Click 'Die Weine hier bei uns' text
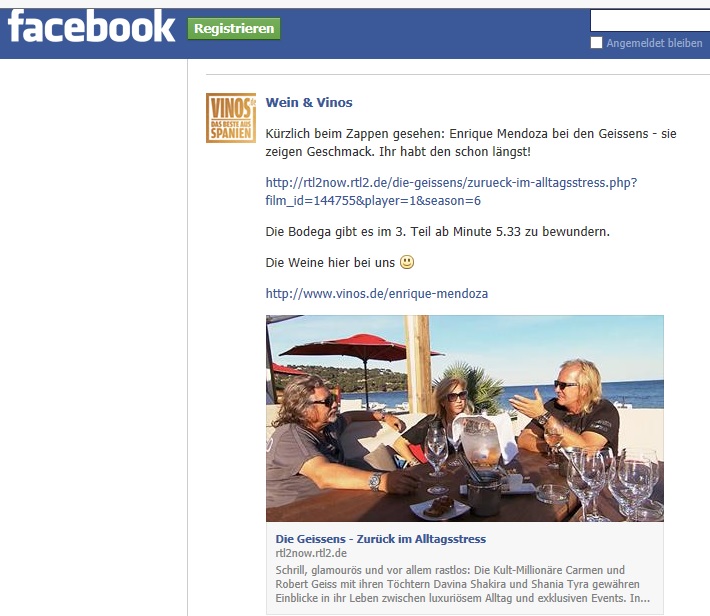Image resolution: width=710 pixels, height=616 pixels. coord(330,263)
